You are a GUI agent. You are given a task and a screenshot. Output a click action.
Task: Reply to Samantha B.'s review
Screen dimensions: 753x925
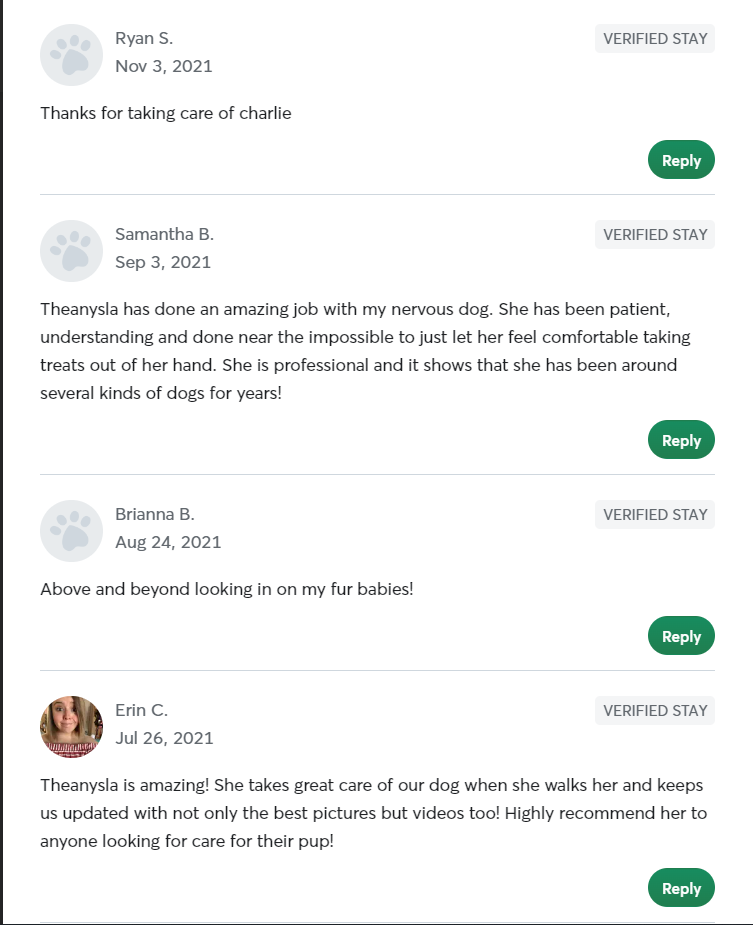[x=681, y=439]
